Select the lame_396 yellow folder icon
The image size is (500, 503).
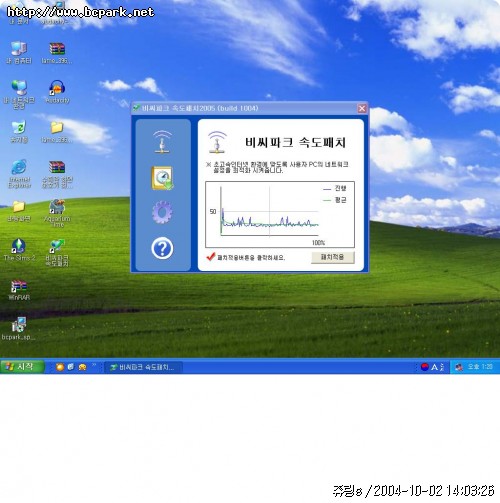point(57,132)
